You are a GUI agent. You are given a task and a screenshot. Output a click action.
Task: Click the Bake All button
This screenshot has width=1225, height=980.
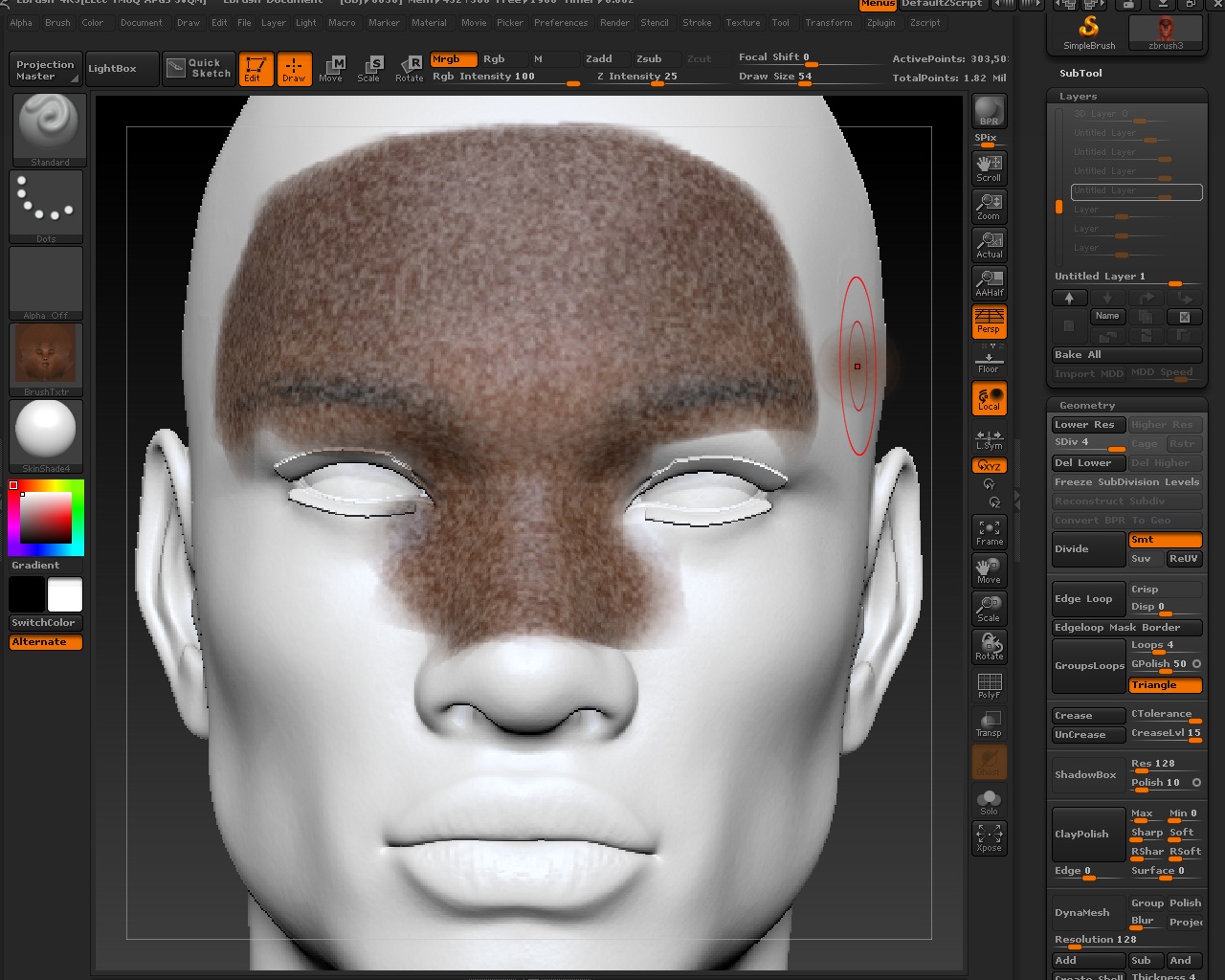point(1125,355)
